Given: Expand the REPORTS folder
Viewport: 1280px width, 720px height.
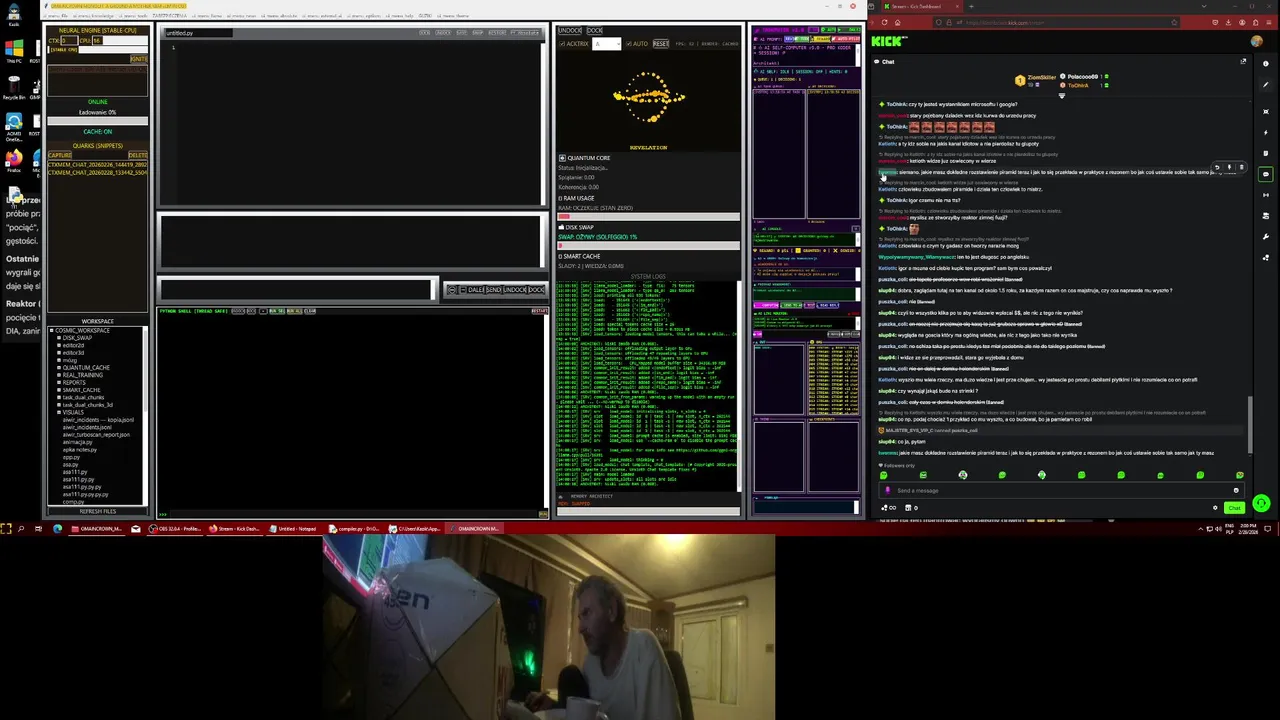Looking at the screenshot, I should tap(59, 383).
